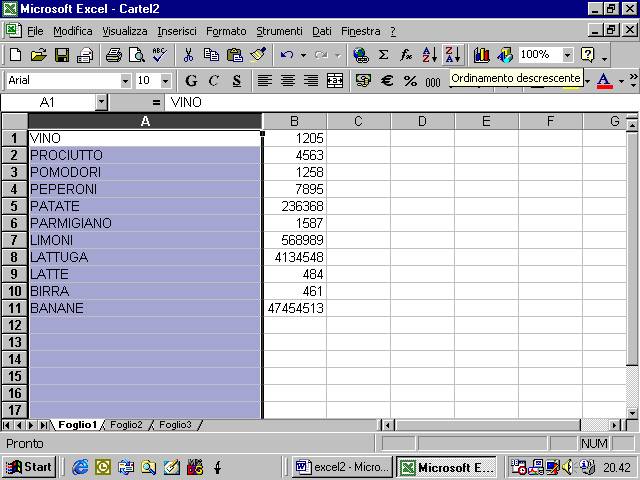Open print preview with magnifier page icon
Viewport: 640px width, 480px height.
pos(137,55)
